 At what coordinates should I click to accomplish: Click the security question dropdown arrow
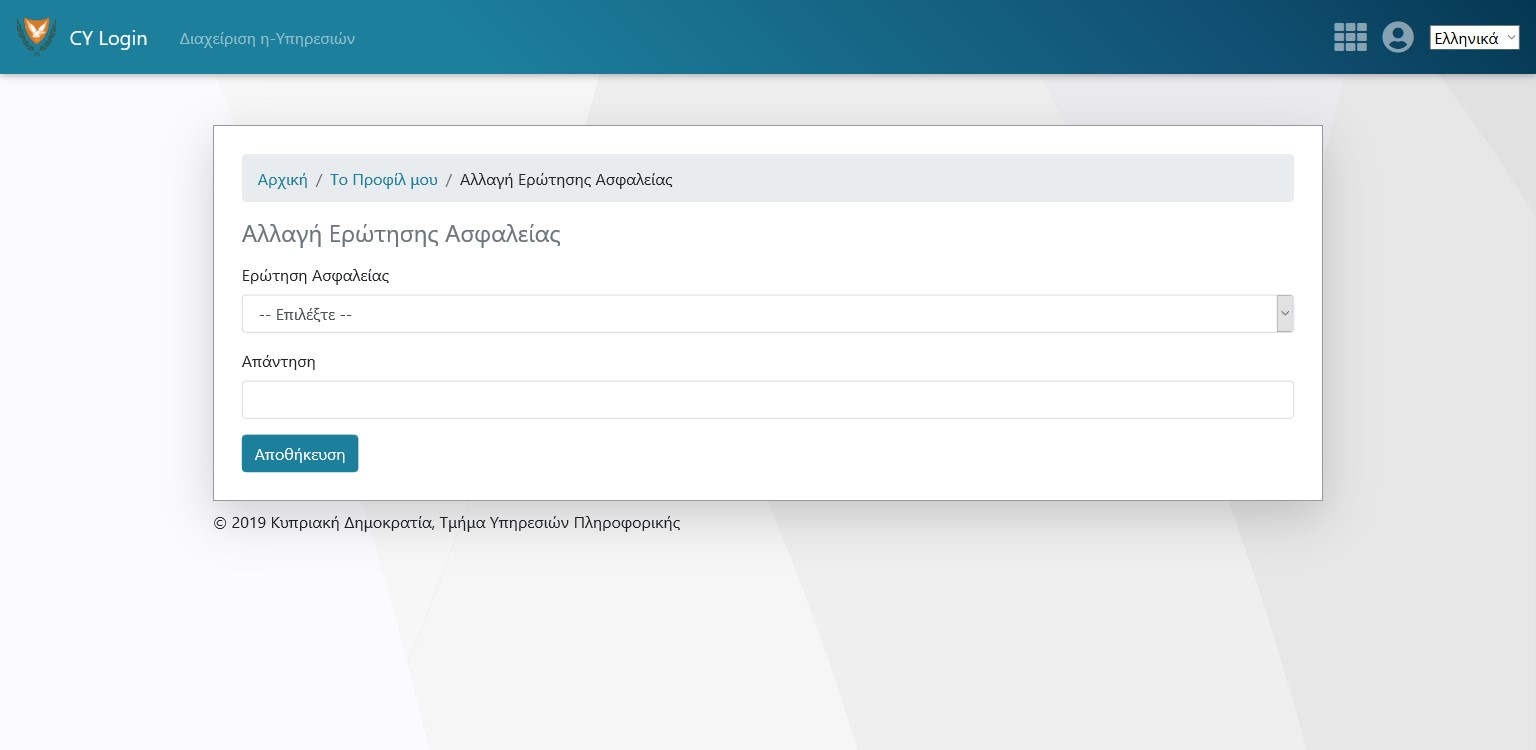(x=1285, y=314)
